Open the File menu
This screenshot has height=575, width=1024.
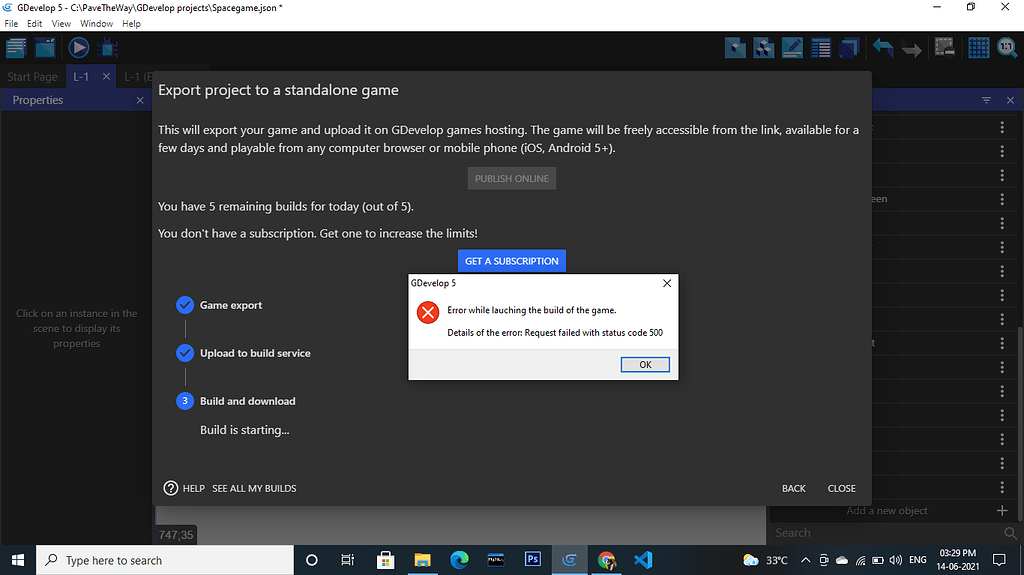(x=11, y=24)
